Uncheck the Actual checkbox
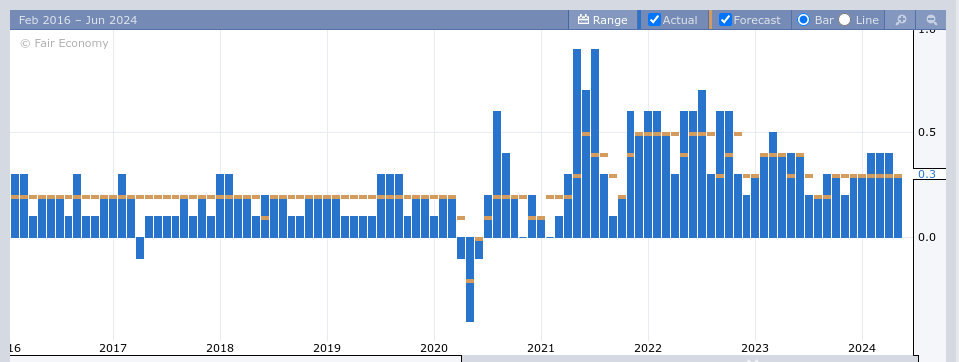 tap(654, 20)
